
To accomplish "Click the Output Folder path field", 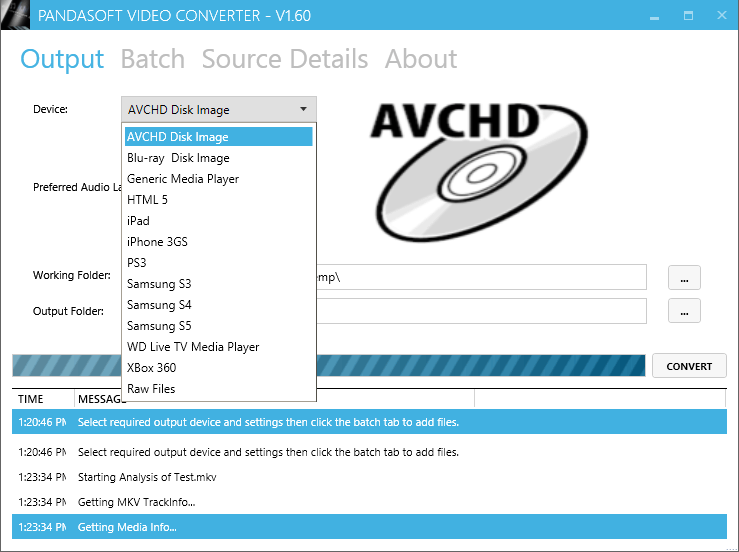I will 481,311.
